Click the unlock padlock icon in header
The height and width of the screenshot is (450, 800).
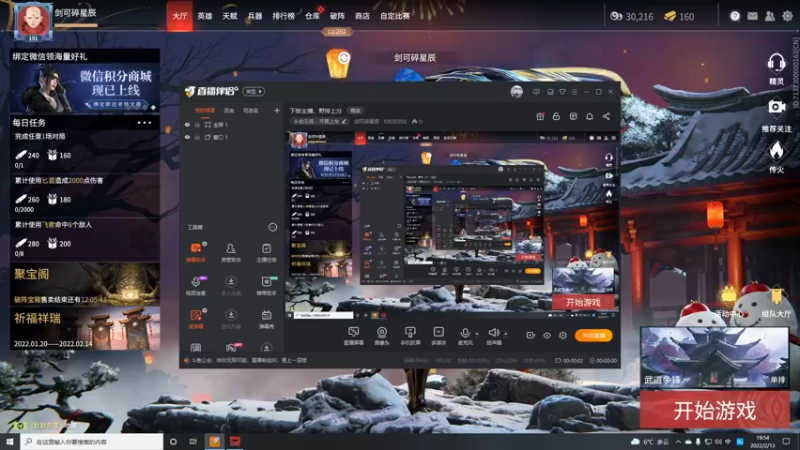(x=556, y=116)
